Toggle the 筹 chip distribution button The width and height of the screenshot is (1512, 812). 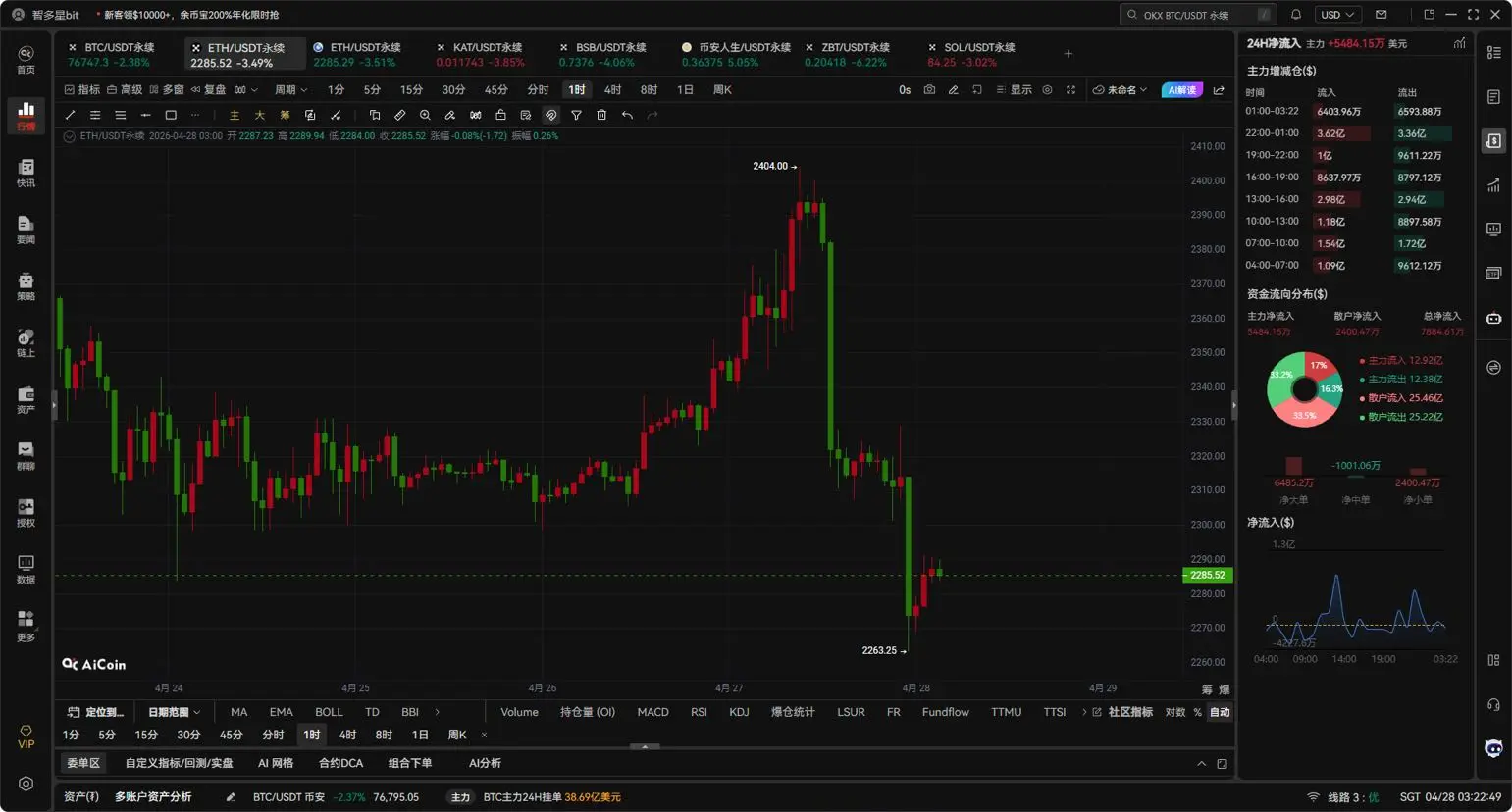point(285,115)
